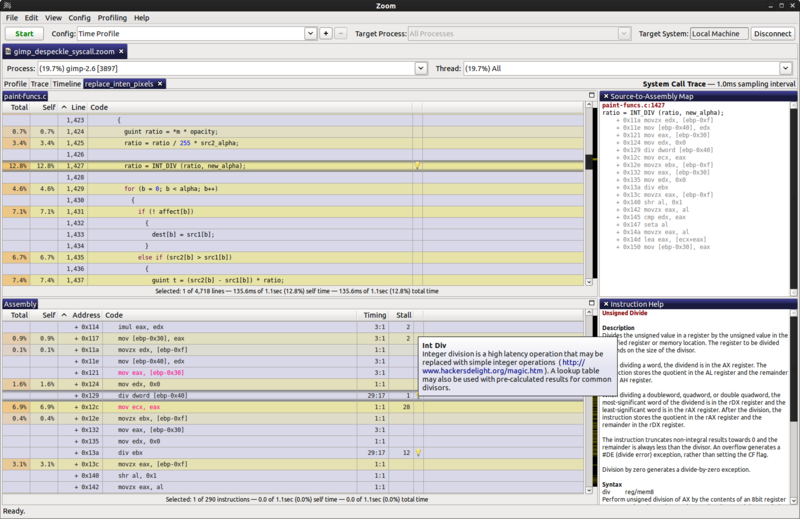Click the Local Machine target system field
The height and width of the screenshot is (519, 800).
(719, 34)
